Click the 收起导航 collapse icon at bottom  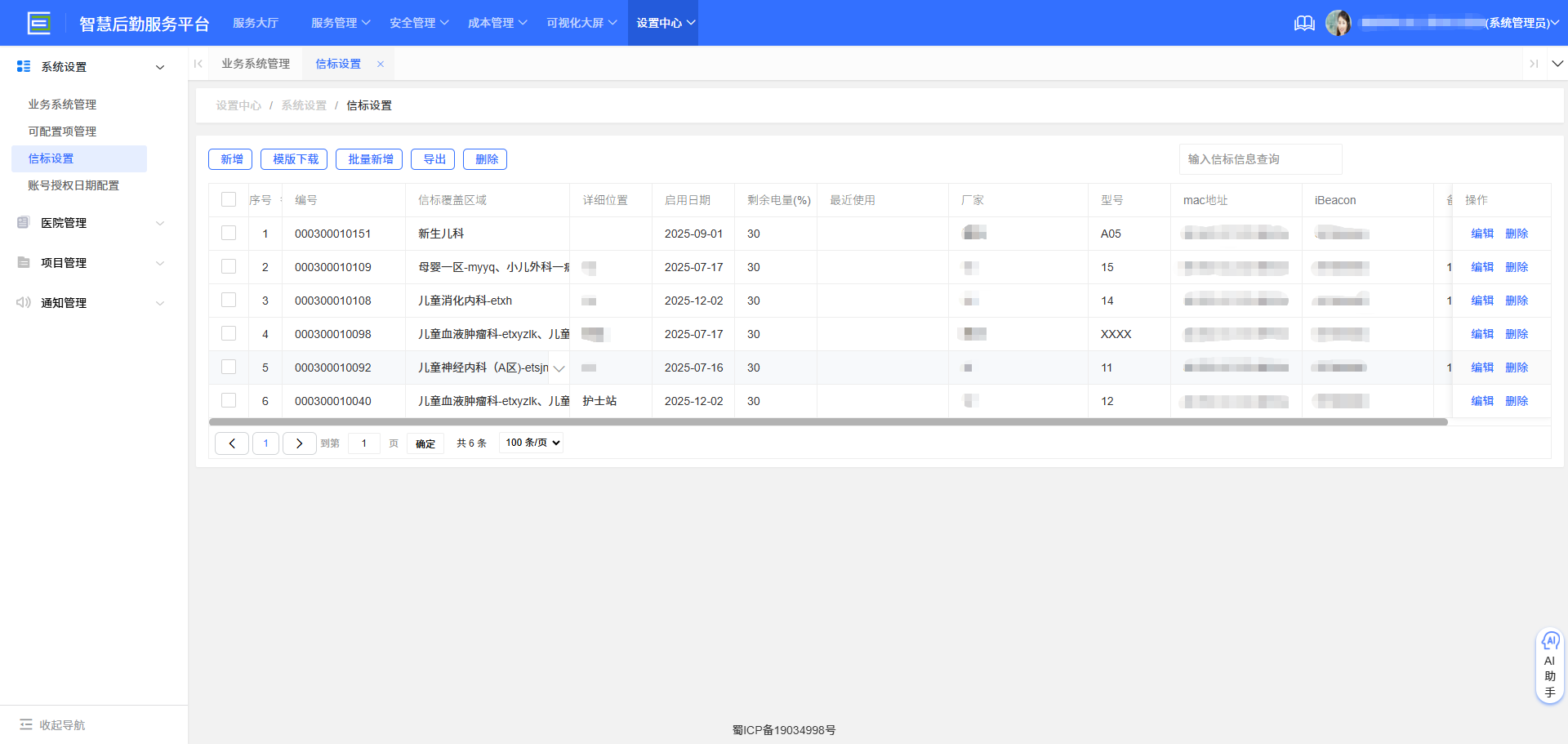27,724
